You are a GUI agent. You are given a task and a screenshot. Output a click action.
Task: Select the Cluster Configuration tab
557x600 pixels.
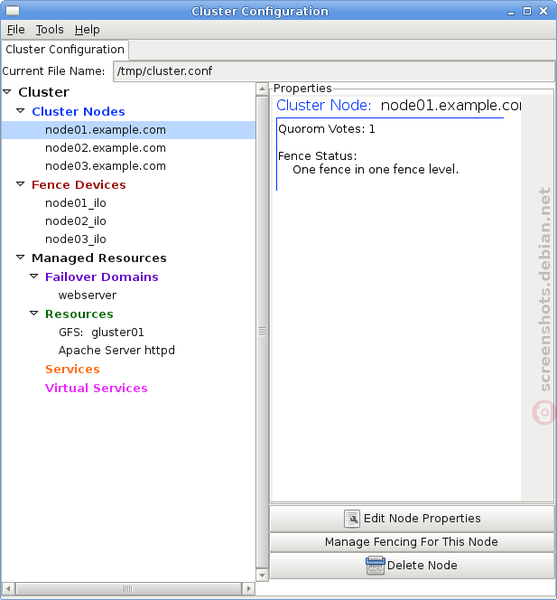pyautogui.click(x=65, y=50)
